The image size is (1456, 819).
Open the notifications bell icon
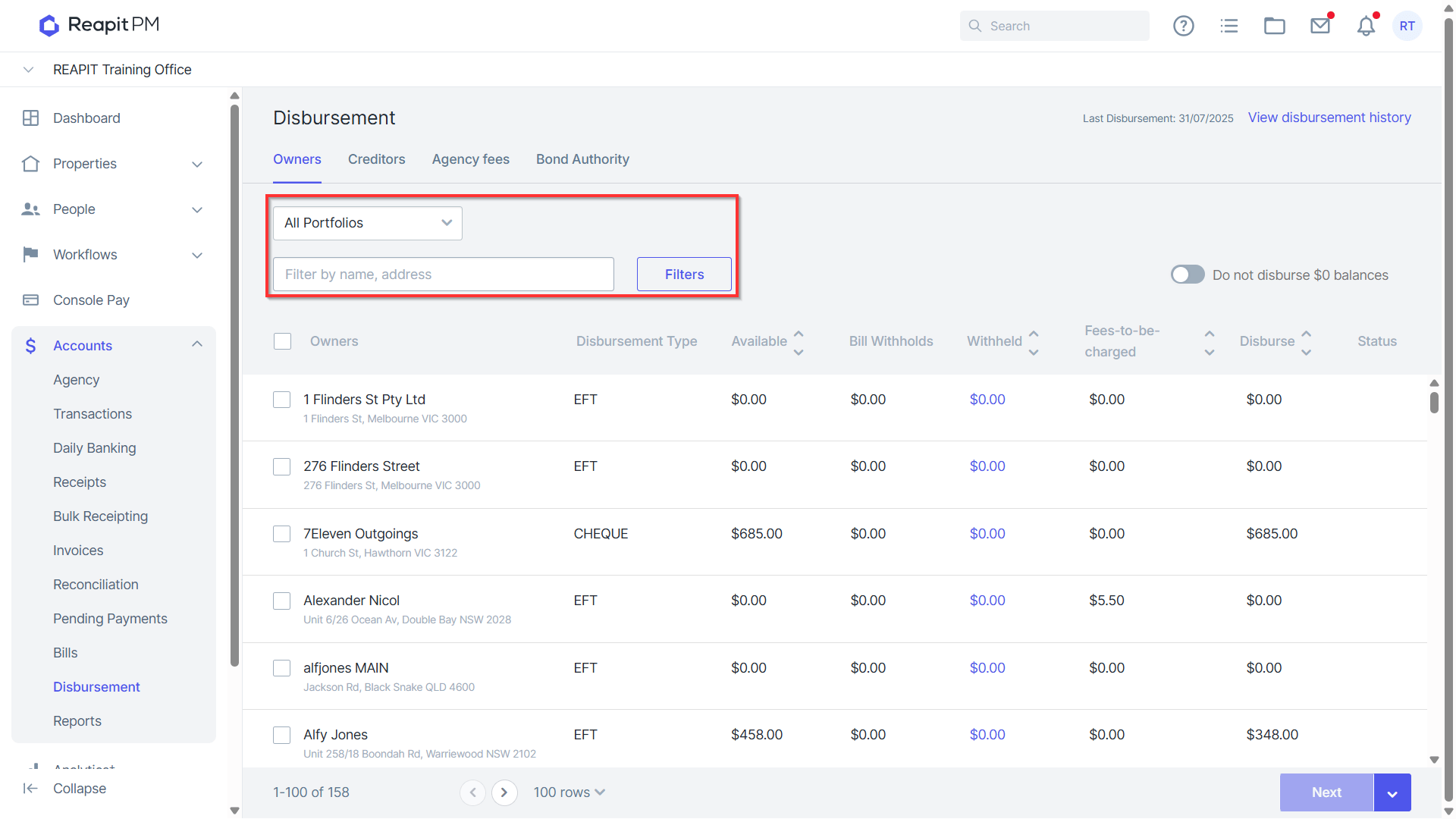point(1366,26)
